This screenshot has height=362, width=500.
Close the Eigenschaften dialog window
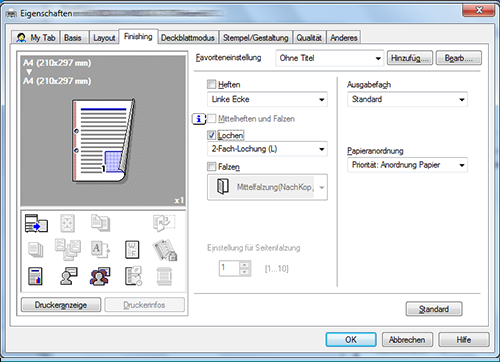pos(478,10)
